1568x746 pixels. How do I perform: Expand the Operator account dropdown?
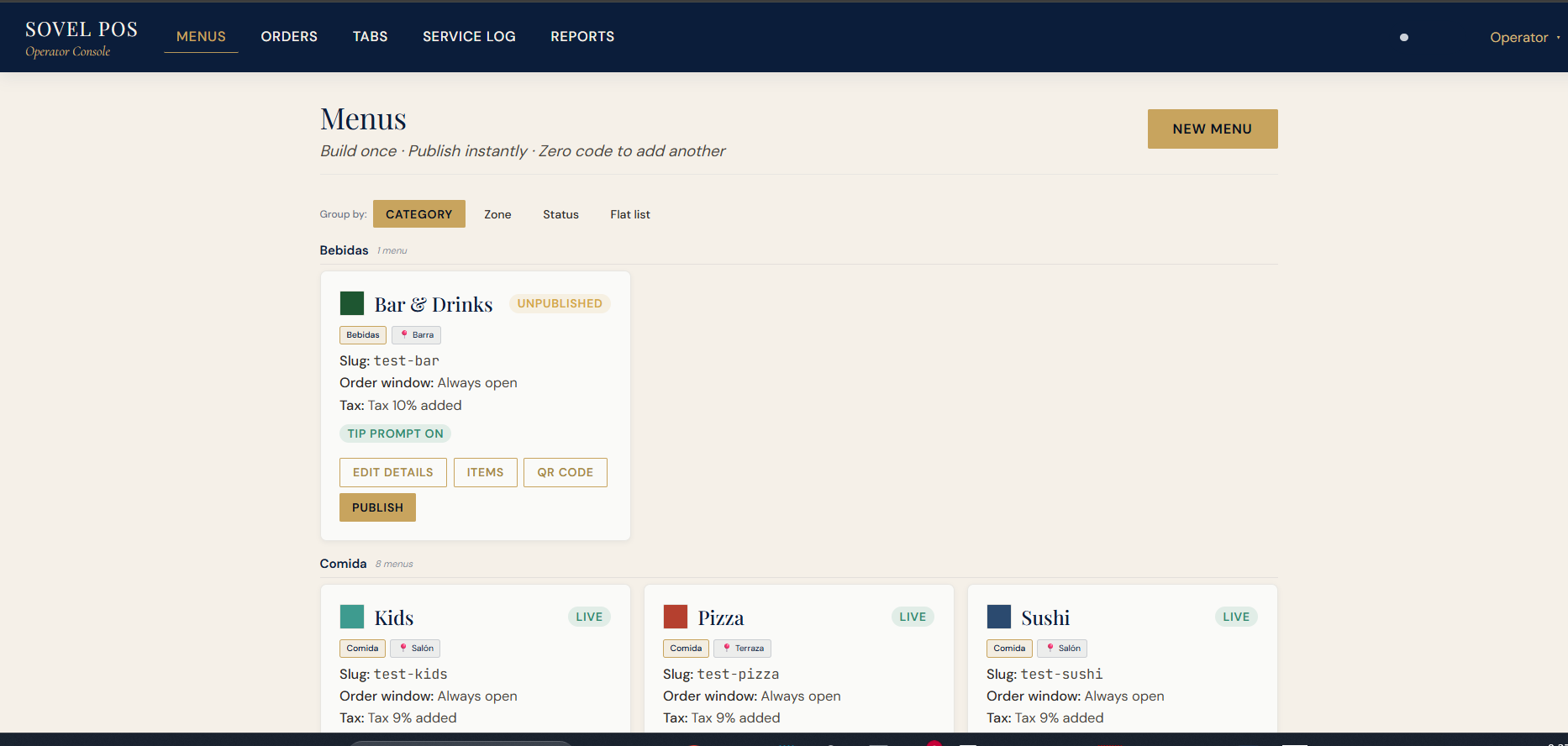click(1524, 37)
